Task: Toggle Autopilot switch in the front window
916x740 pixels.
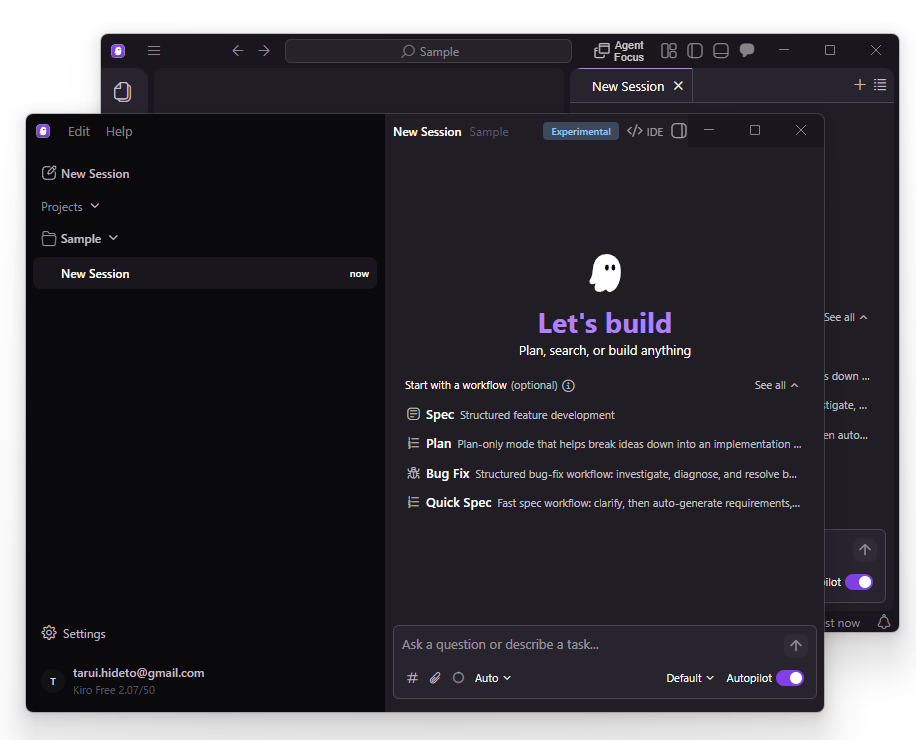Action: (790, 678)
